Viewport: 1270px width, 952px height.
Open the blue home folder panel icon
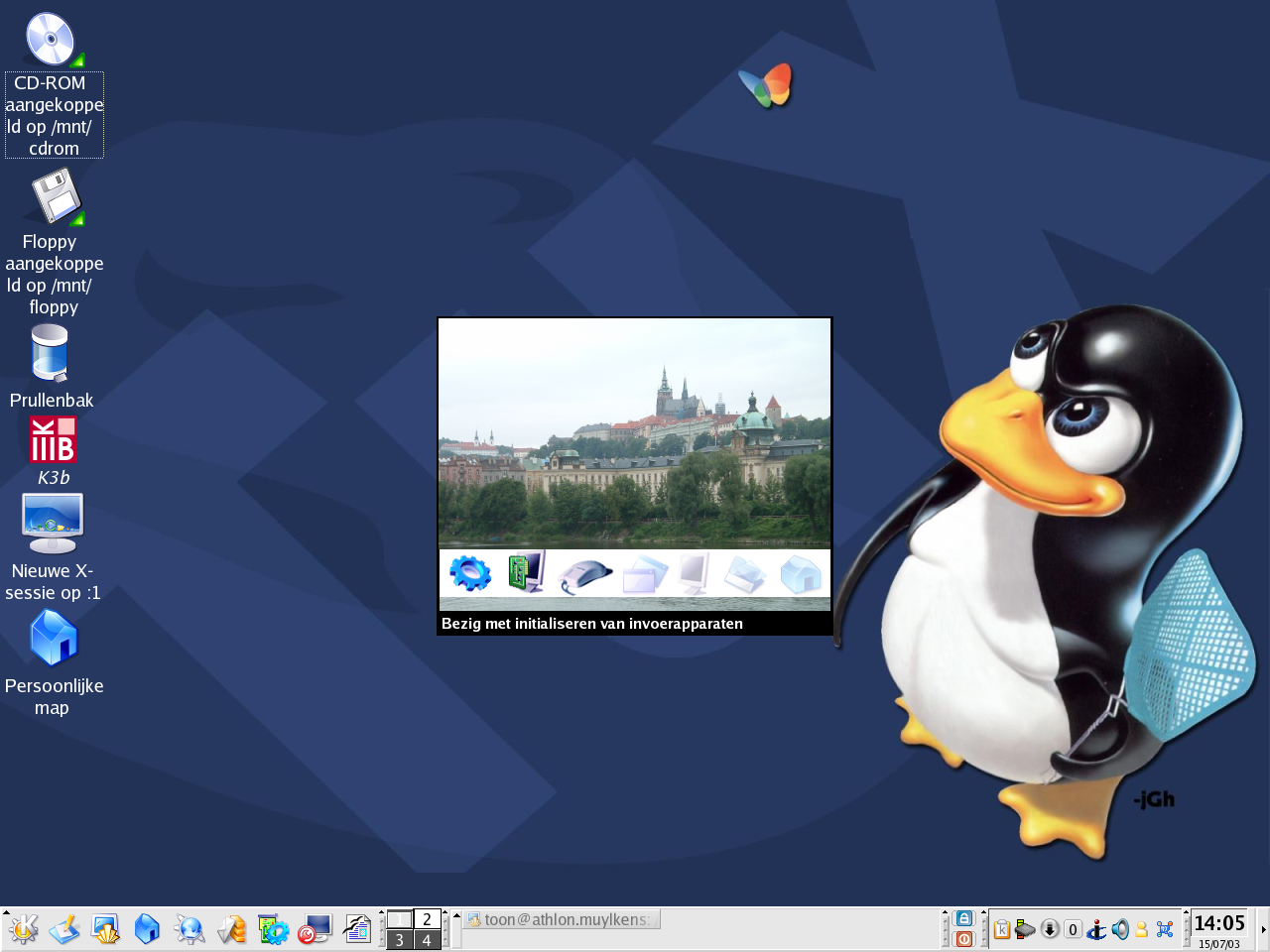pyautogui.click(x=147, y=929)
